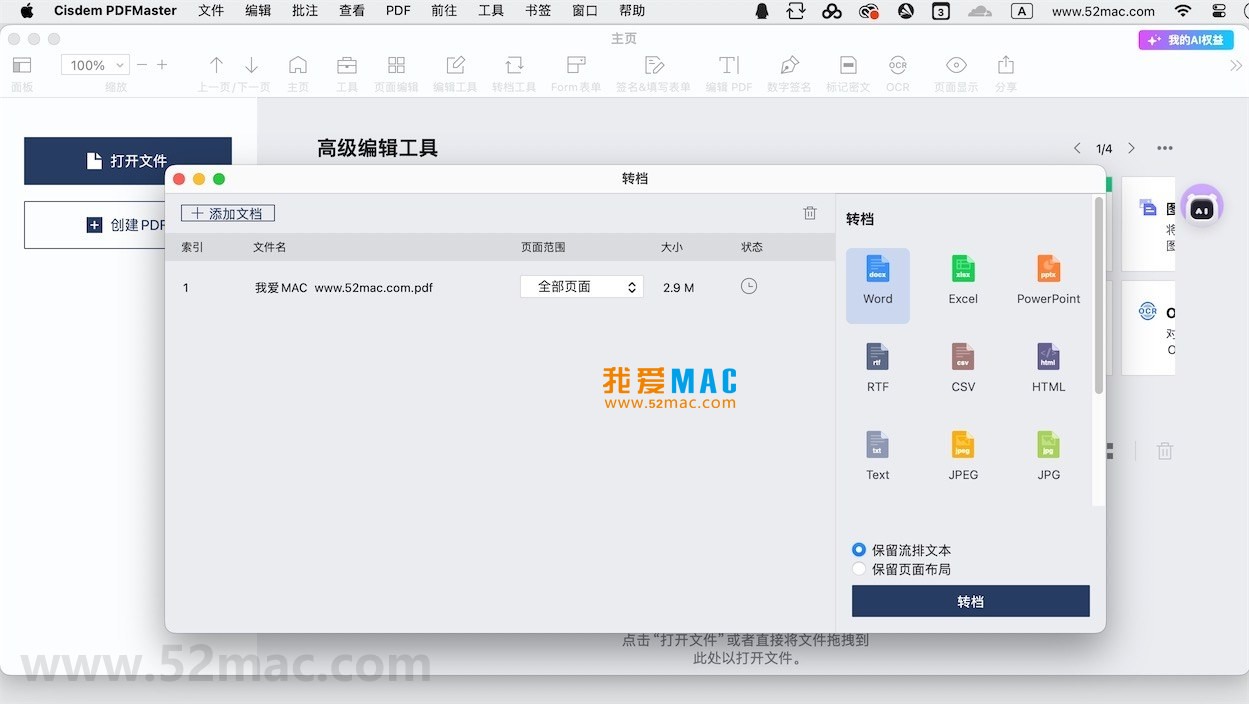Open the 查看 menu
Viewport: 1249px width, 704px height.
(352, 11)
